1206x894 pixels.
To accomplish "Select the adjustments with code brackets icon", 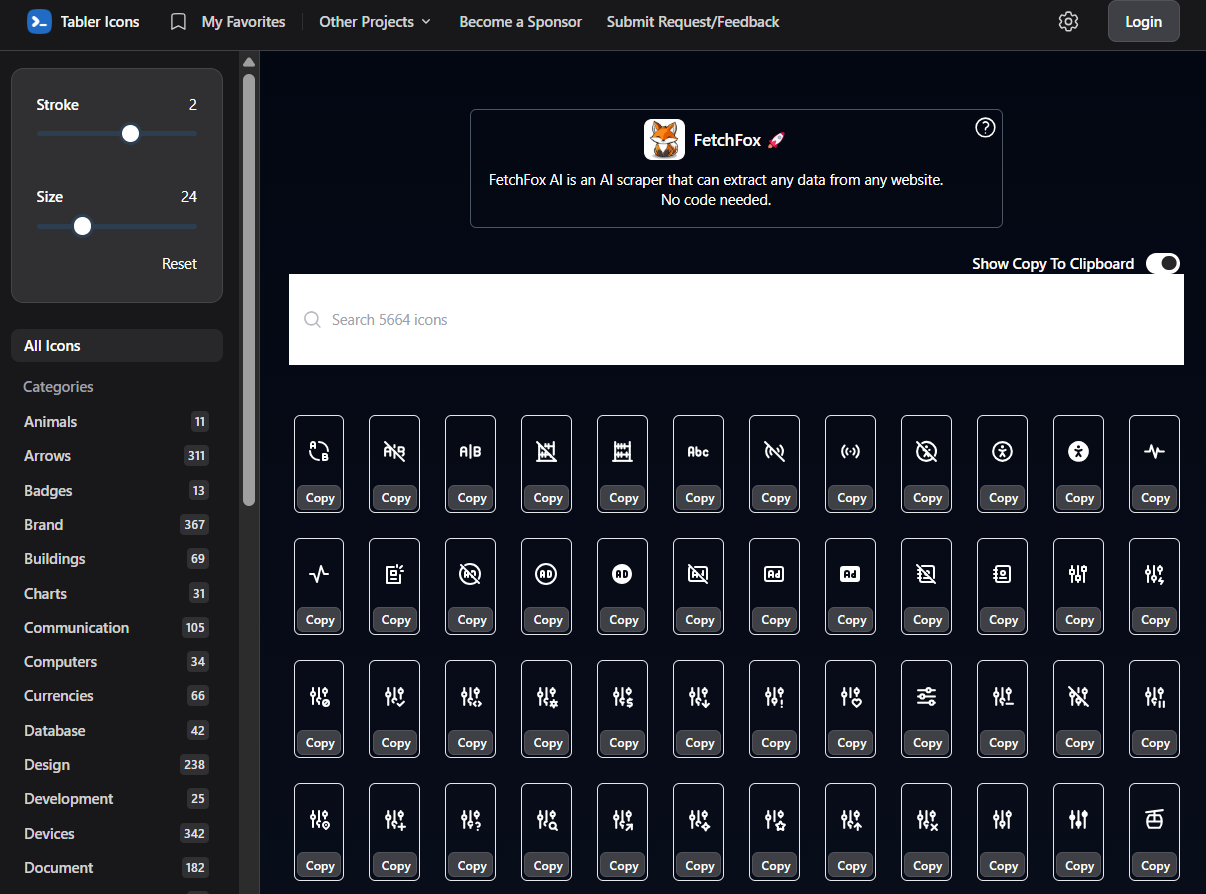I will (471, 697).
